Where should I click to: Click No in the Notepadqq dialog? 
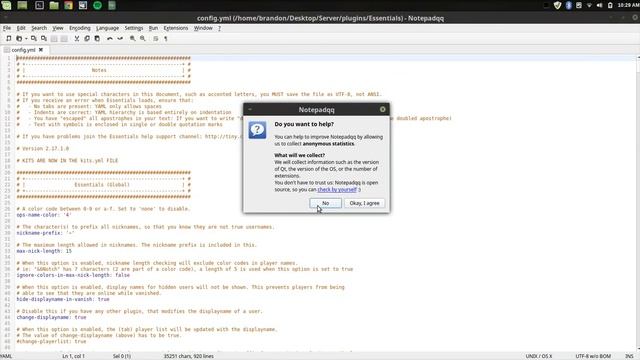pos(325,203)
